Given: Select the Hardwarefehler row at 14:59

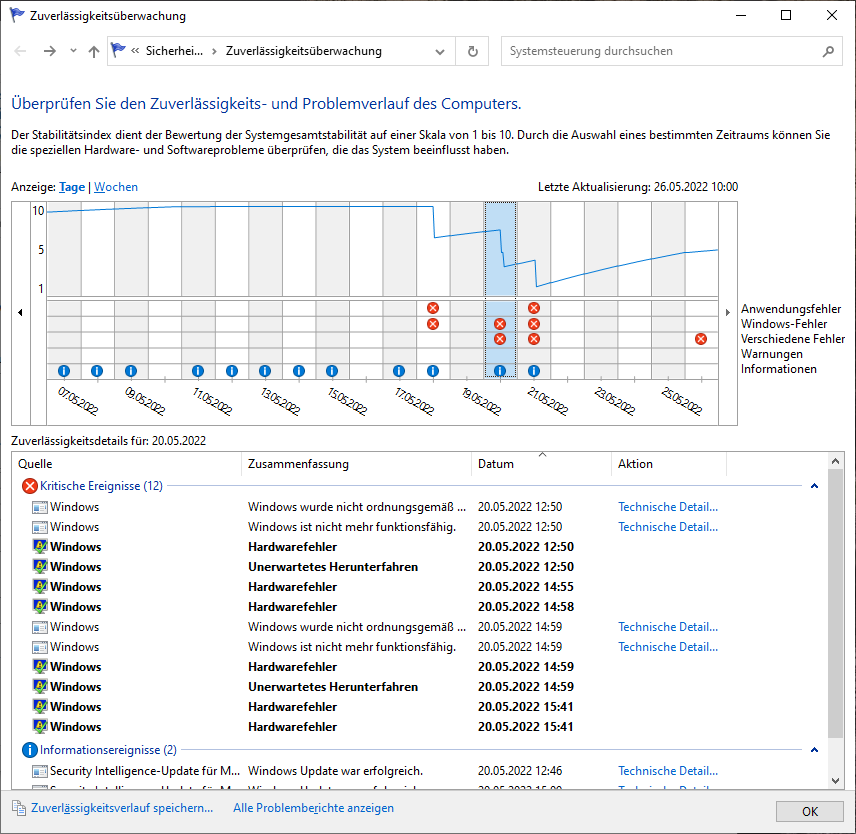Looking at the screenshot, I should coord(419,667).
